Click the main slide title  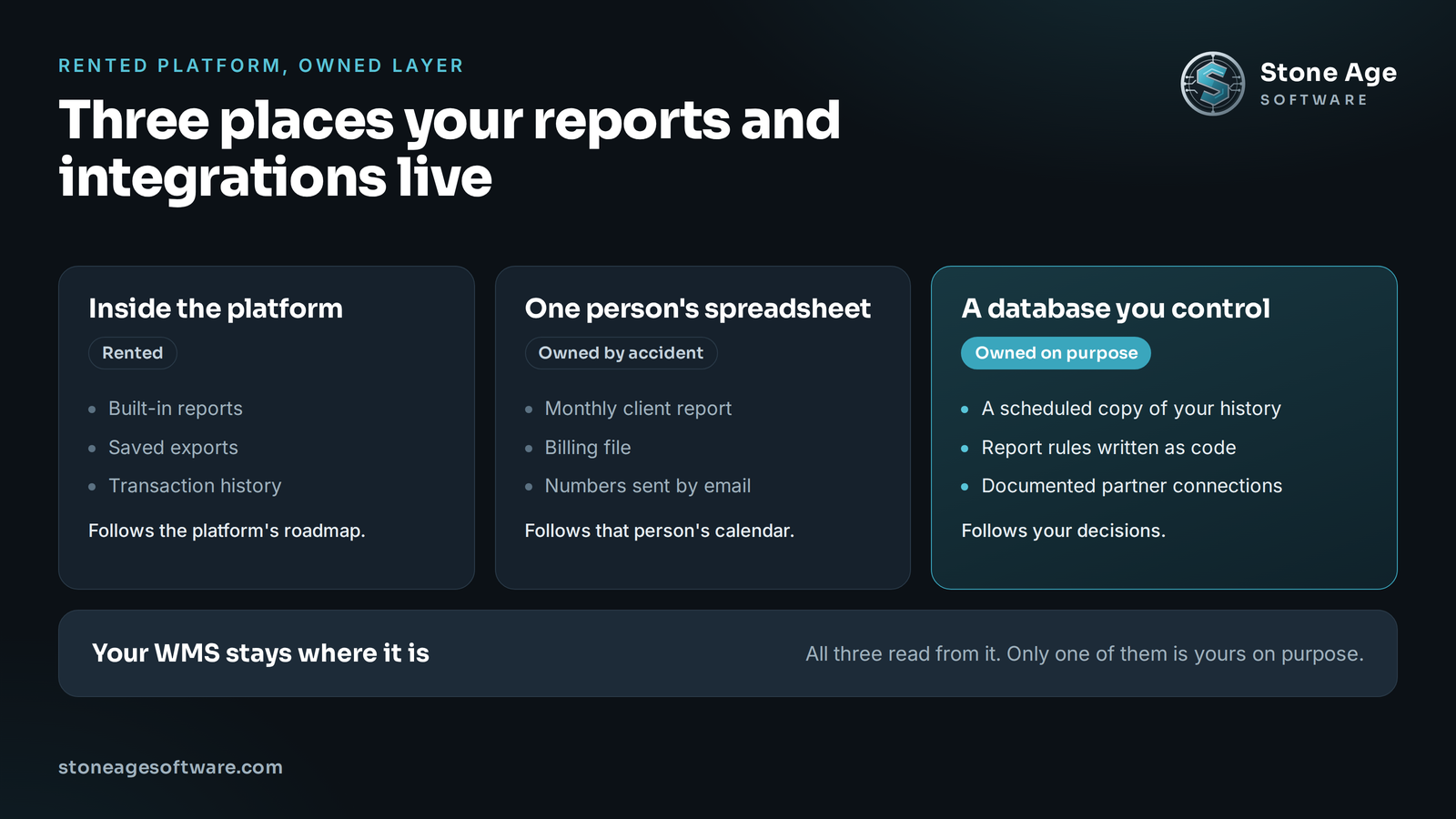(x=450, y=148)
